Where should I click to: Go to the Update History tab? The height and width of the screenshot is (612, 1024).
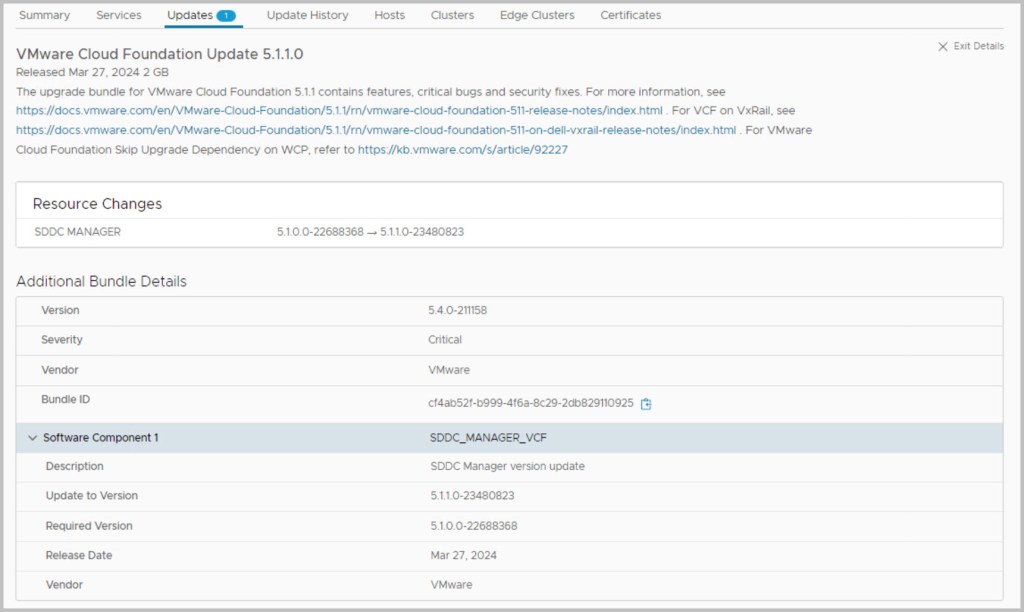(307, 15)
